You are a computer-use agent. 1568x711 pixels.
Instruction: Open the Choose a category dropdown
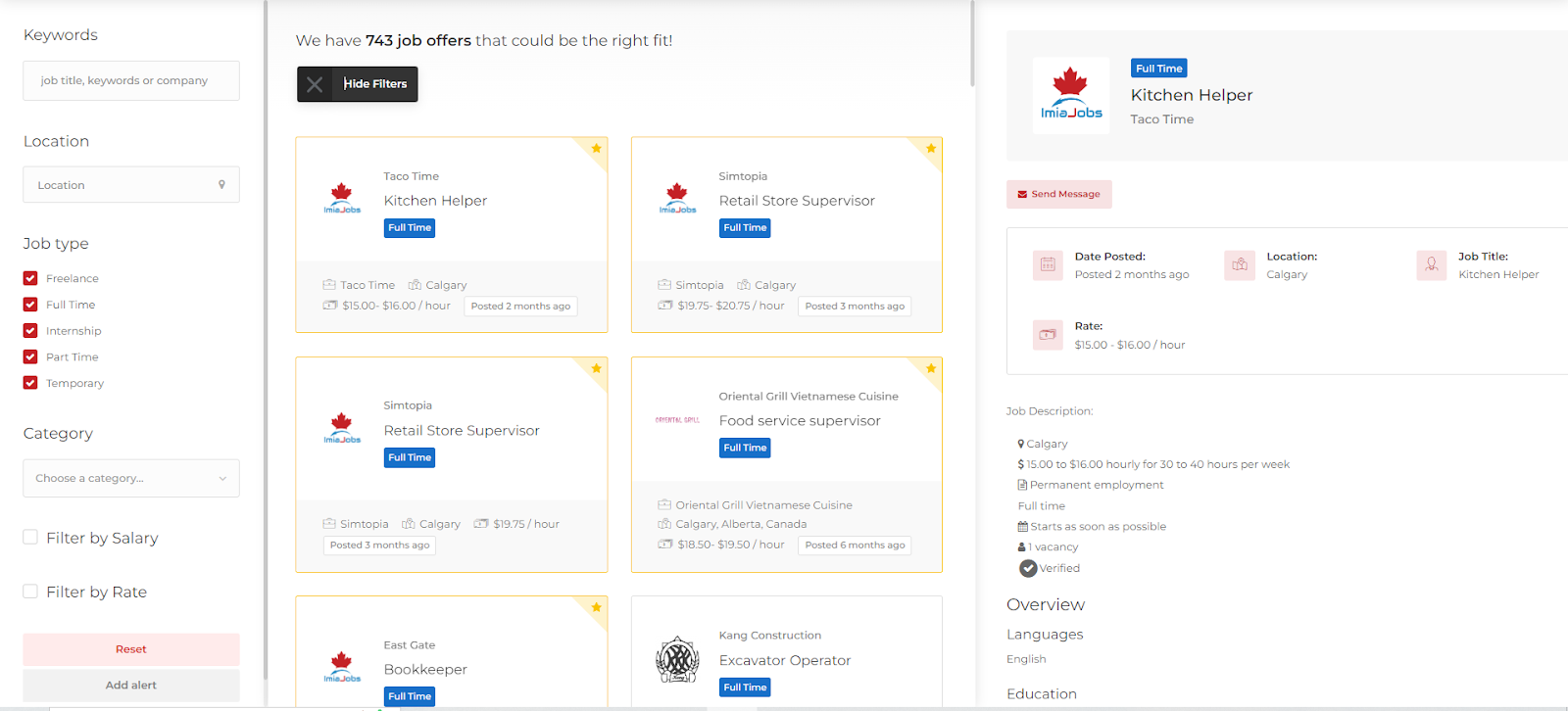(x=131, y=478)
